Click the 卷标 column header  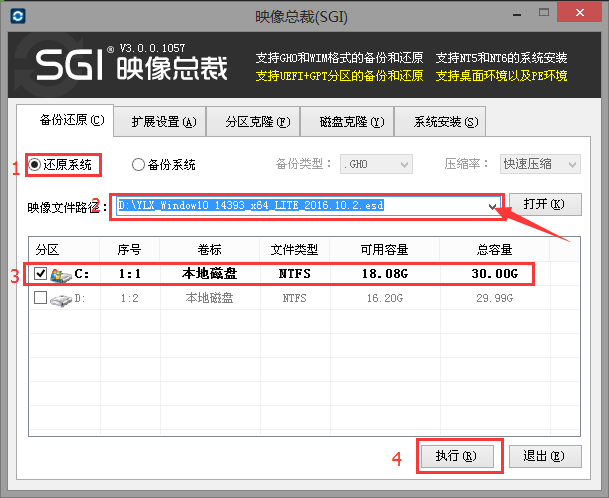[209, 249]
